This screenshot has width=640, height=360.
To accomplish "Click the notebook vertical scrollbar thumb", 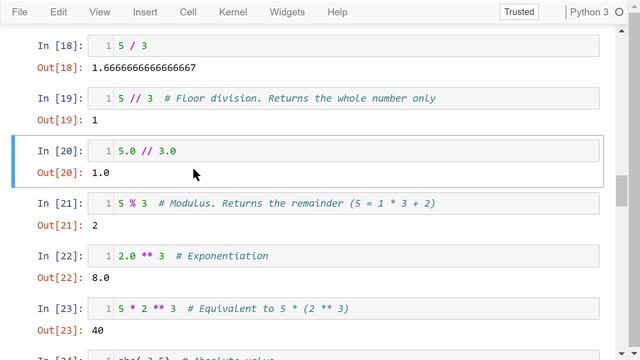I will click(621, 191).
